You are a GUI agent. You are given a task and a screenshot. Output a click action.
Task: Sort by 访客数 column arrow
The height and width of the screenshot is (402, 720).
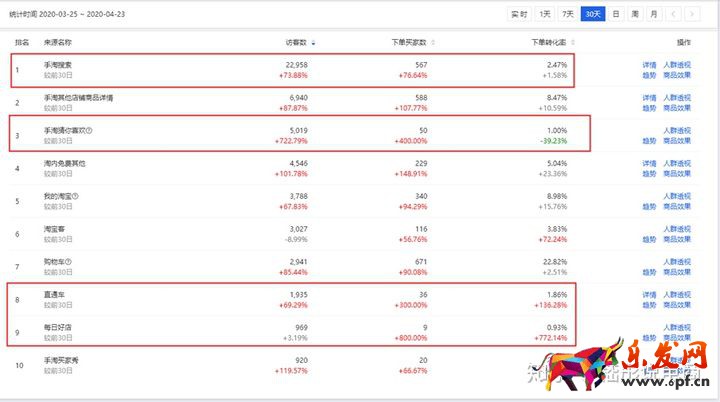313,43
